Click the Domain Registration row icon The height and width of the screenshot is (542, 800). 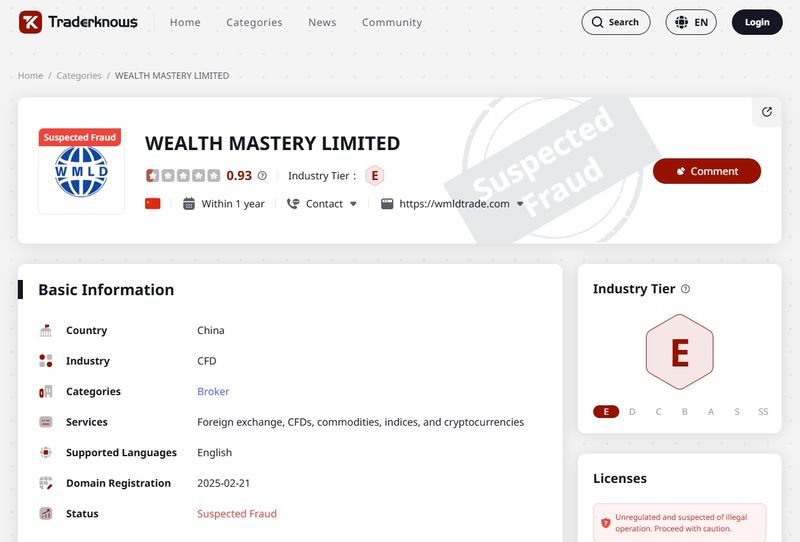(x=46, y=483)
